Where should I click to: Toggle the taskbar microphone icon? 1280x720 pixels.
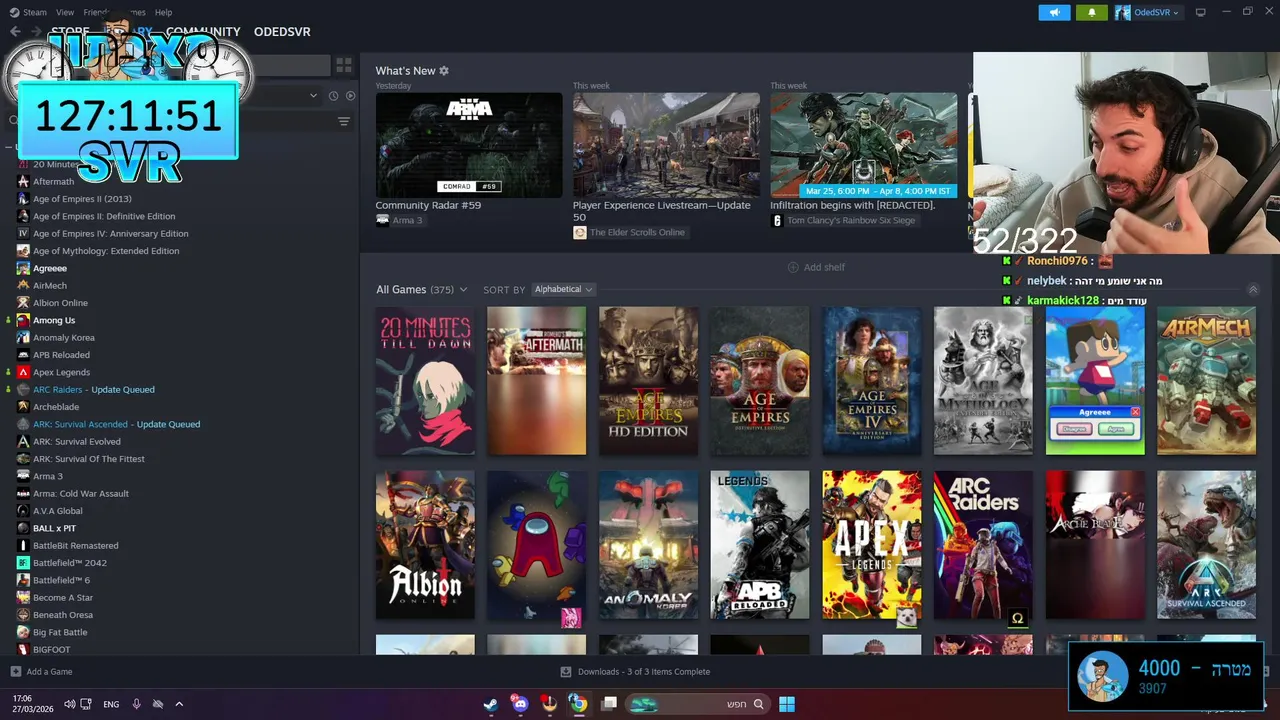136,704
